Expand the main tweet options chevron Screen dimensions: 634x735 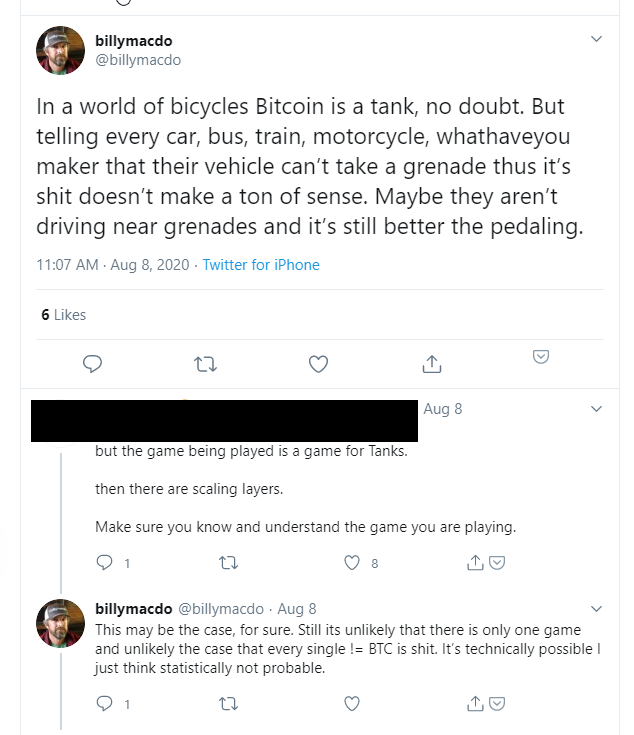click(596, 39)
